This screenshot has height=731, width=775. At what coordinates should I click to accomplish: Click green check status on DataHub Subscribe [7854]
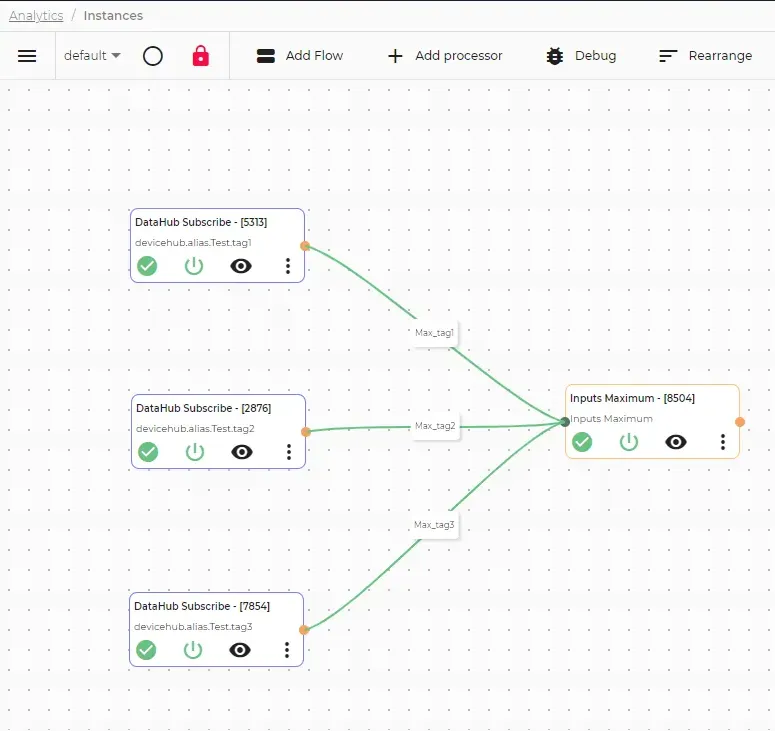tap(146, 650)
